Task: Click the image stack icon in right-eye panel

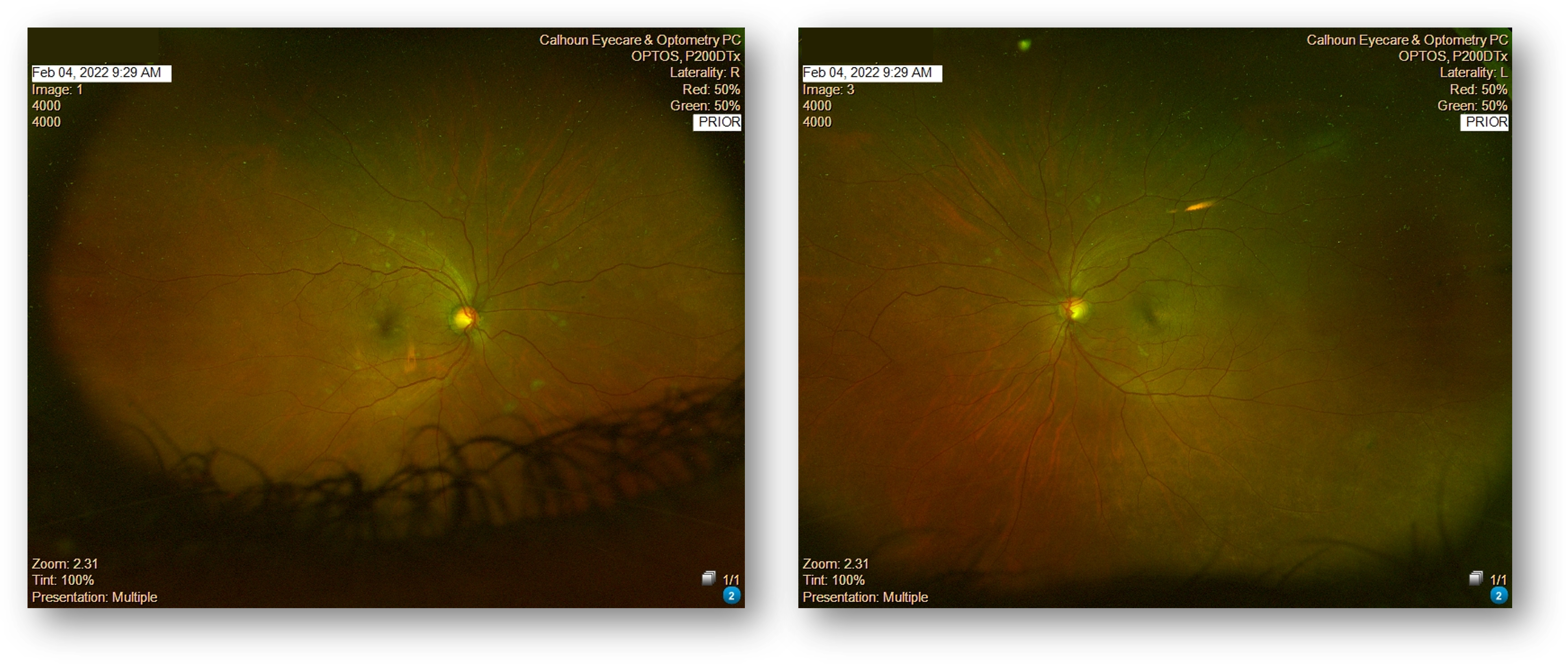Action: pos(709,578)
